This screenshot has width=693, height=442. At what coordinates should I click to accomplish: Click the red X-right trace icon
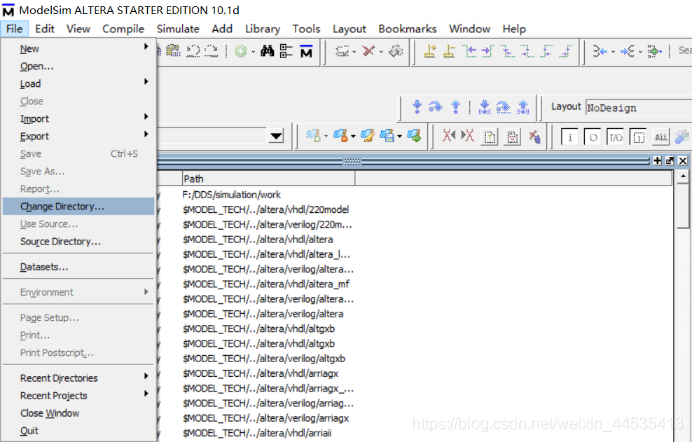point(467,136)
